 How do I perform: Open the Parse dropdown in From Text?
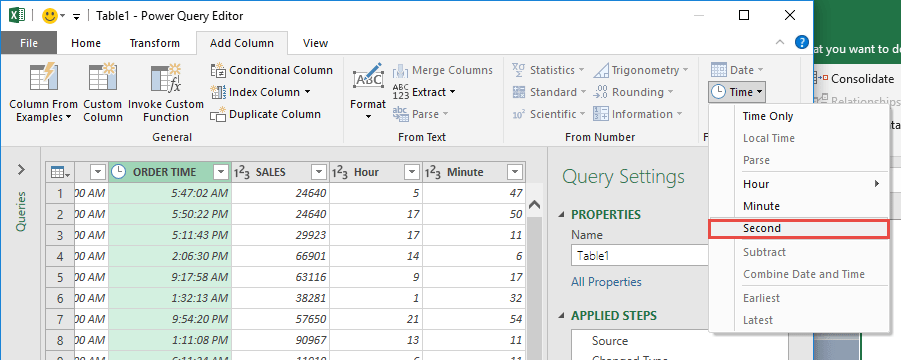(421, 114)
